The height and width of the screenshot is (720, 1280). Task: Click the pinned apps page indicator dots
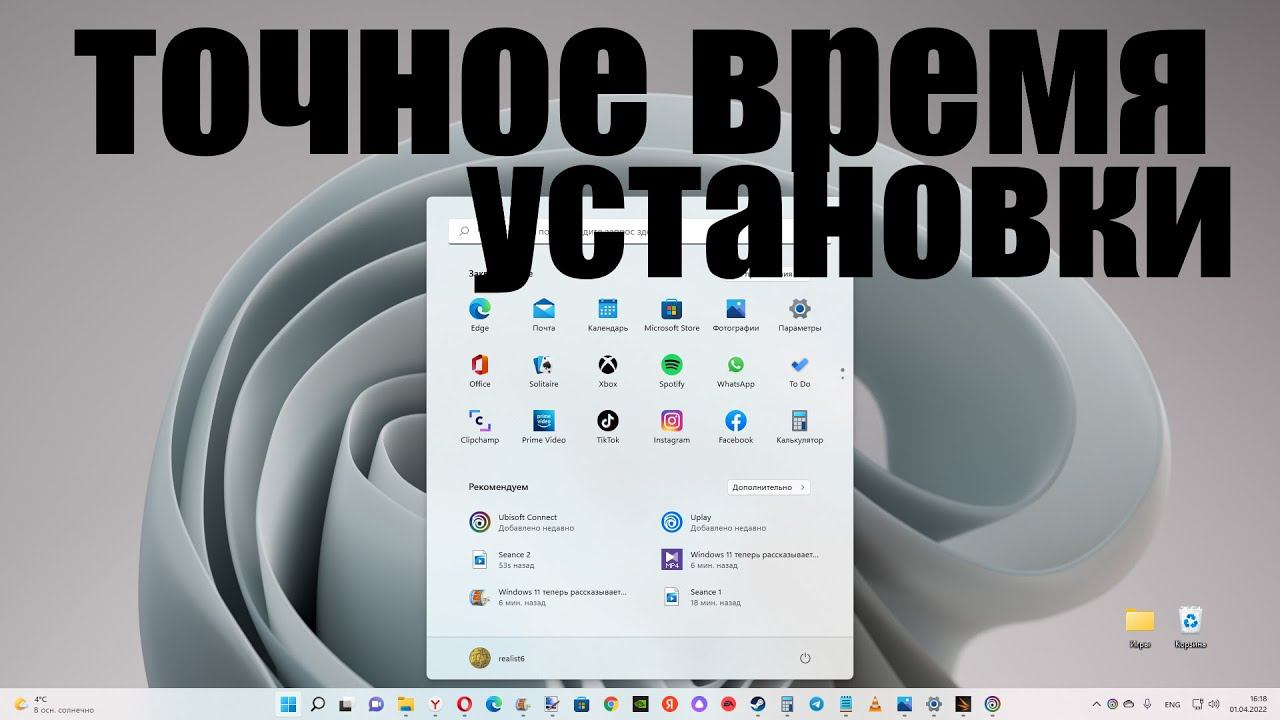click(x=843, y=374)
